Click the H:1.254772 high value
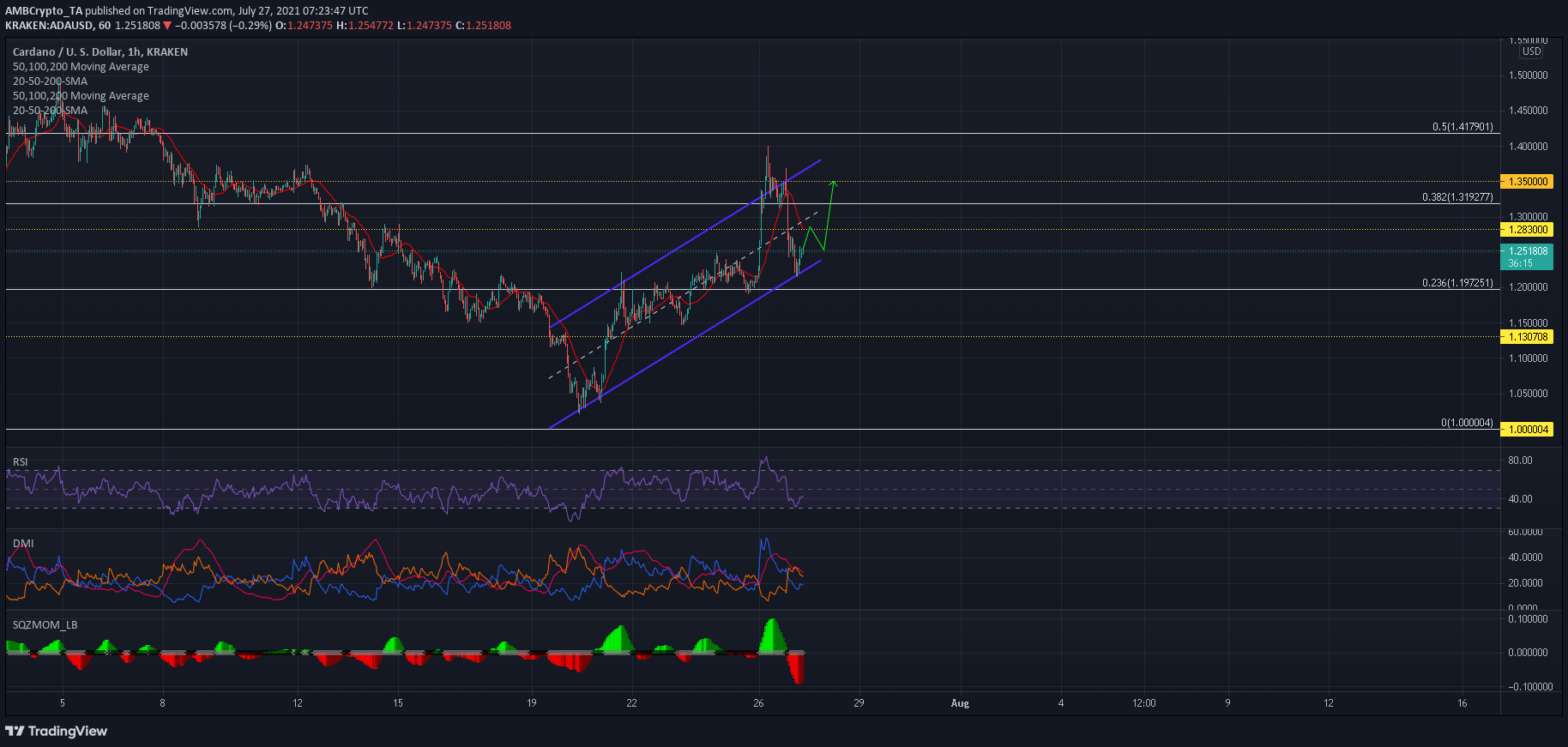This screenshot has width=1568, height=747. [x=365, y=26]
